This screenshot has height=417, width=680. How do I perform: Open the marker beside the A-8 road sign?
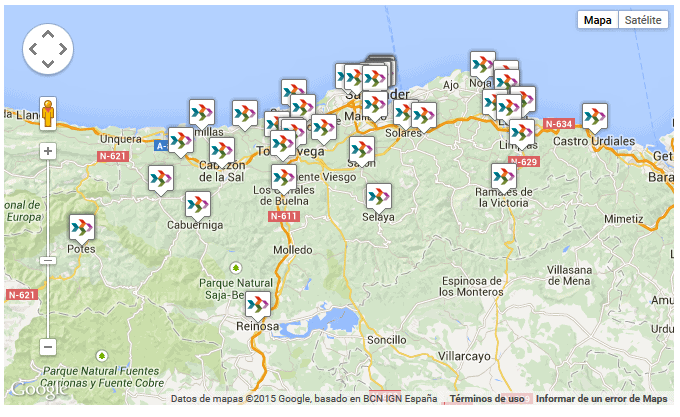(x=181, y=142)
